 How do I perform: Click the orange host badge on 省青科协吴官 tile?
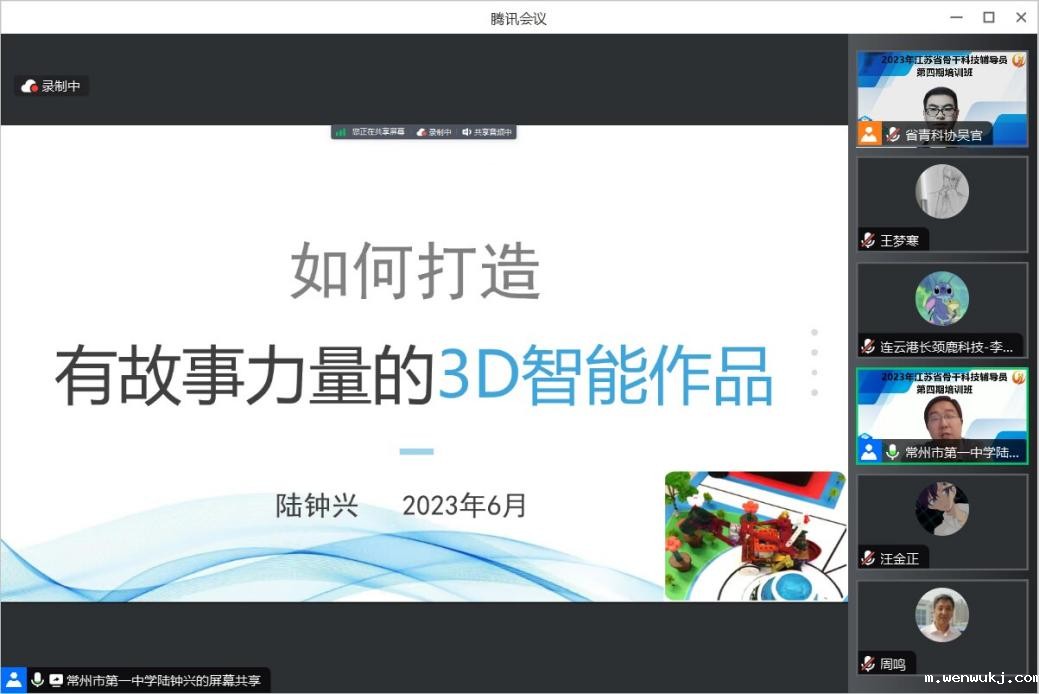869,134
